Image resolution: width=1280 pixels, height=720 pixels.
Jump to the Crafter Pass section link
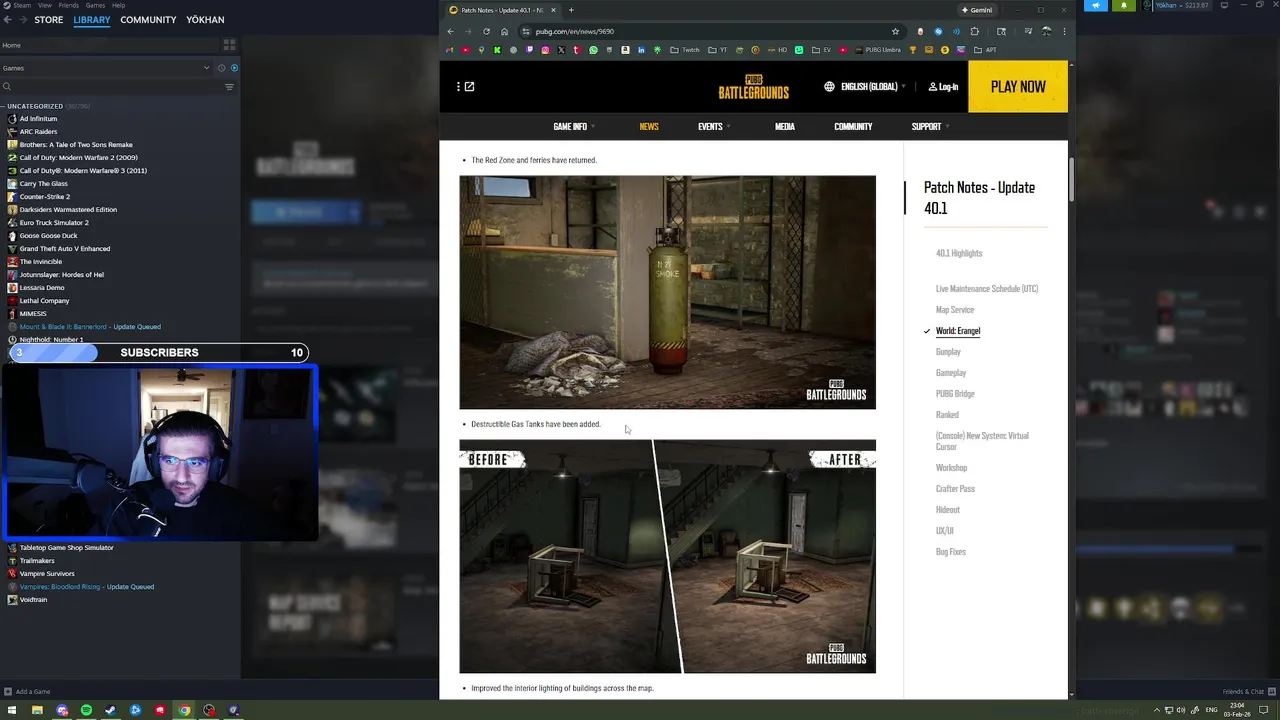955,489
